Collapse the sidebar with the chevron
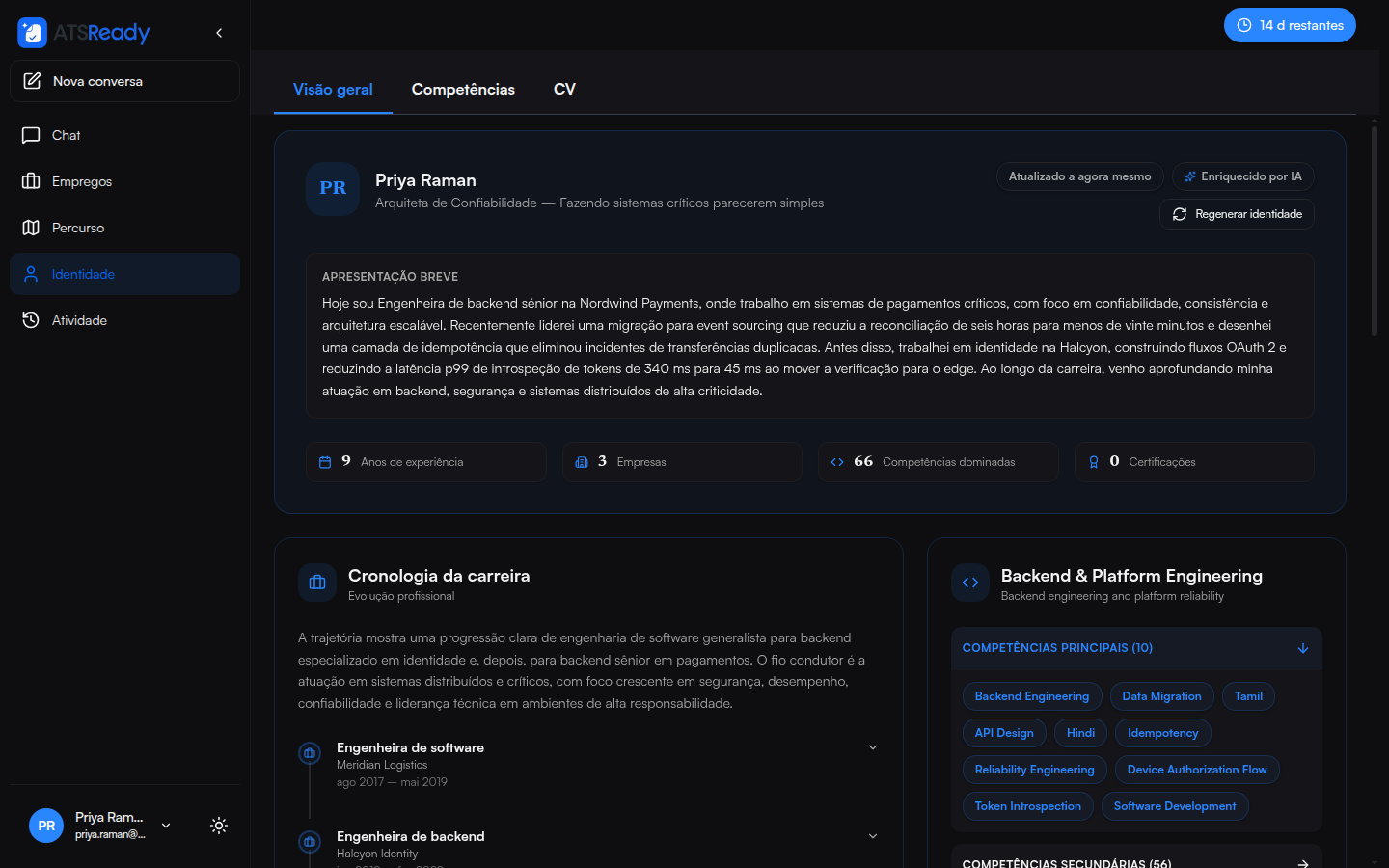1389x868 pixels. (219, 33)
